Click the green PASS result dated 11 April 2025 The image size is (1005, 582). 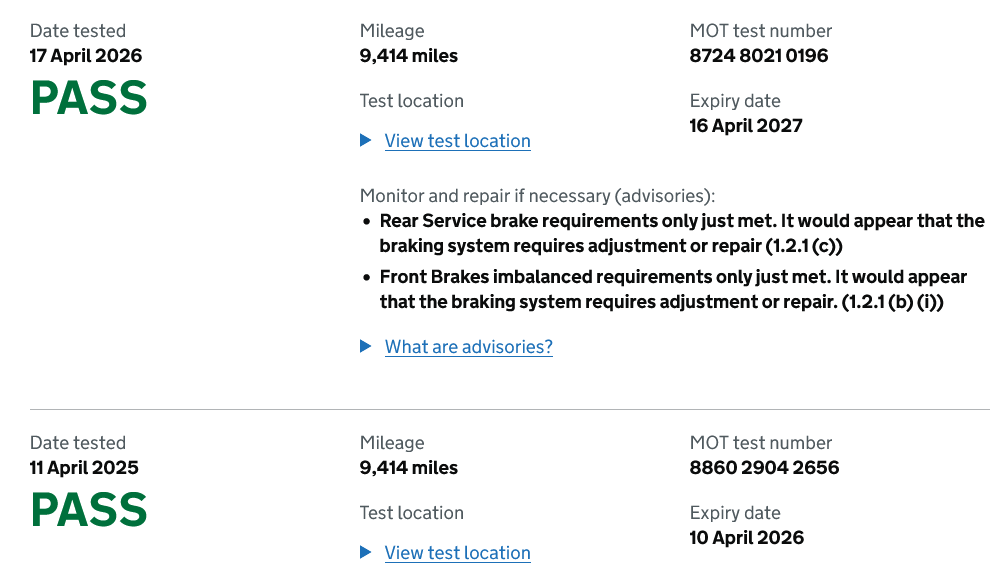88,509
